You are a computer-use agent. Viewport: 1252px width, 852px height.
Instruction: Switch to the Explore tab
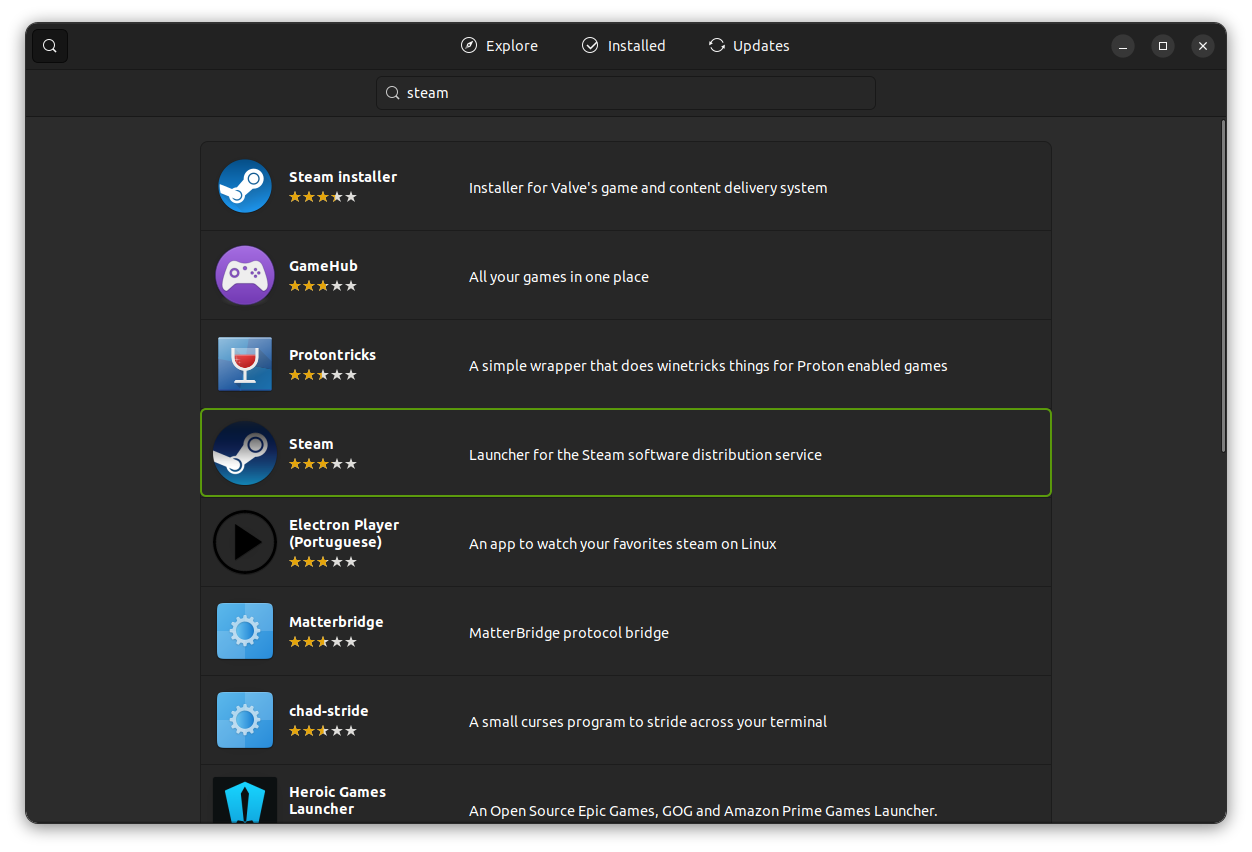pyautogui.click(x=499, y=45)
